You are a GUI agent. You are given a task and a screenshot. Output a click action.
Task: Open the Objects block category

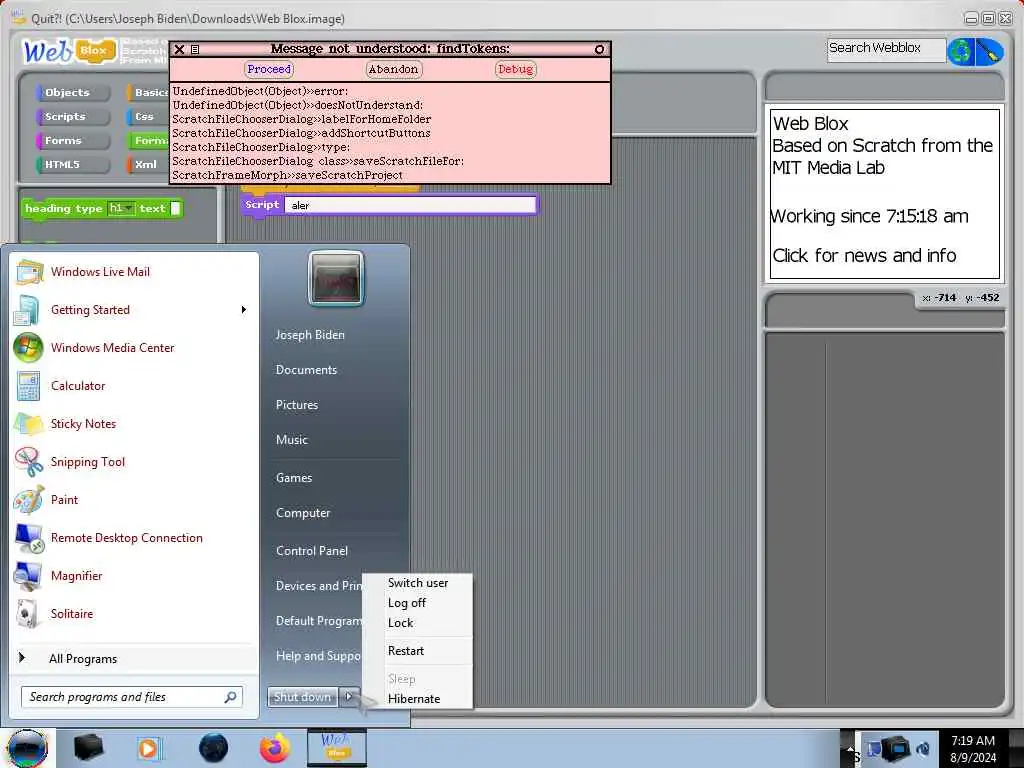(x=72, y=93)
